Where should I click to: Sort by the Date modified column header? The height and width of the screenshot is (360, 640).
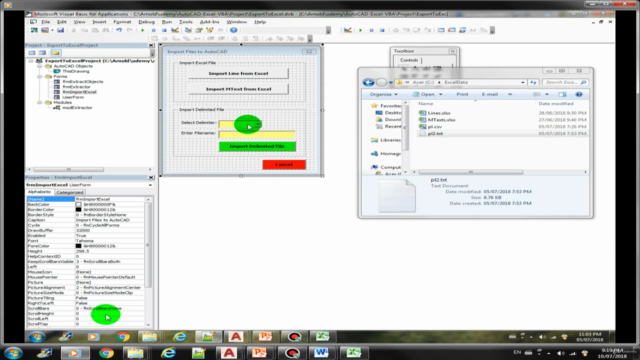[556, 104]
